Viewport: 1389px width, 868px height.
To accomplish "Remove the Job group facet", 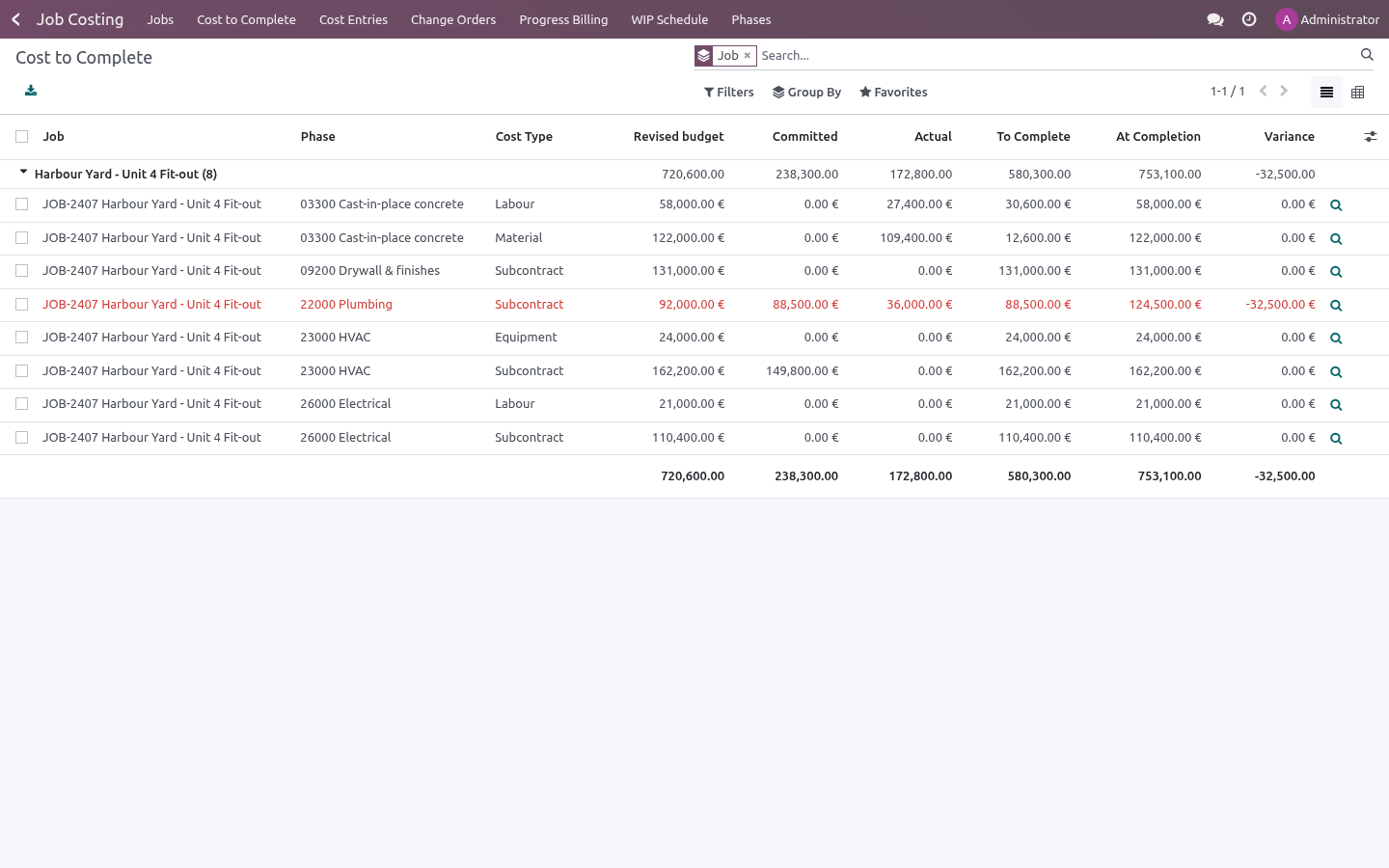I will 747,56.
